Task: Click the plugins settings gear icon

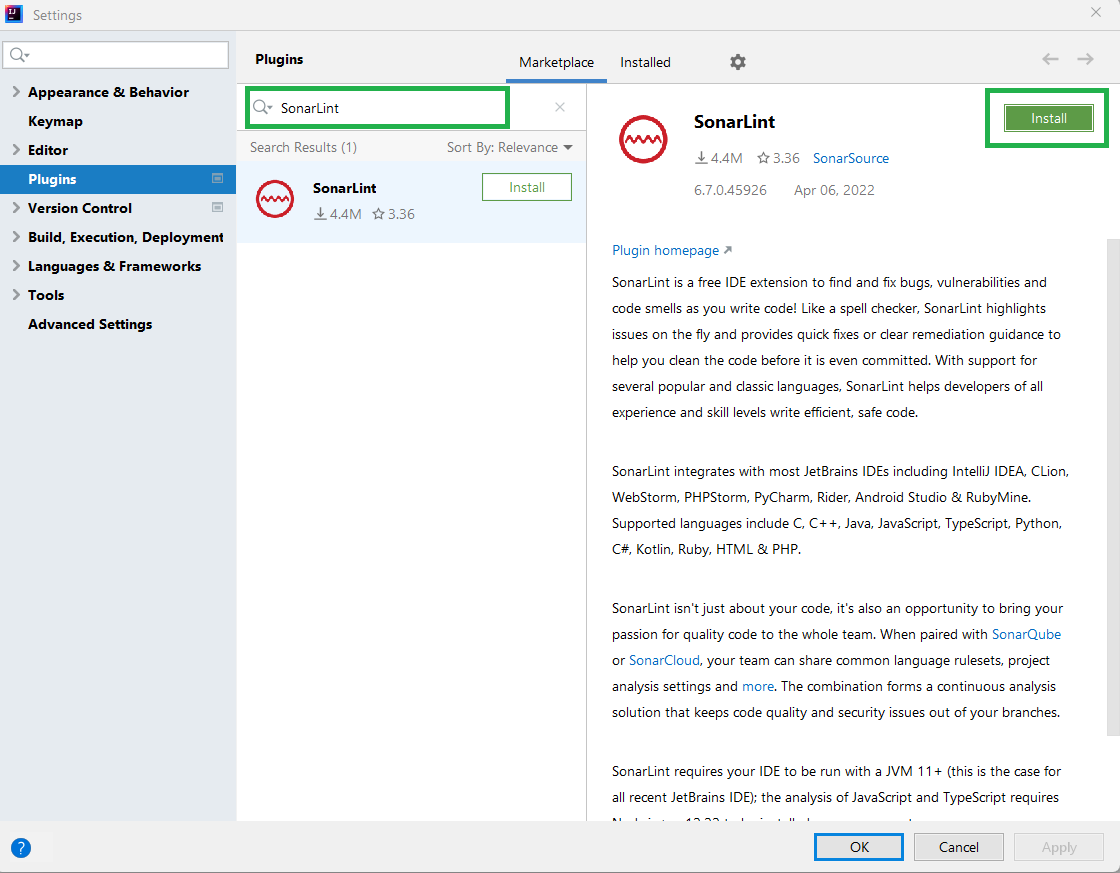Action: pos(738,62)
